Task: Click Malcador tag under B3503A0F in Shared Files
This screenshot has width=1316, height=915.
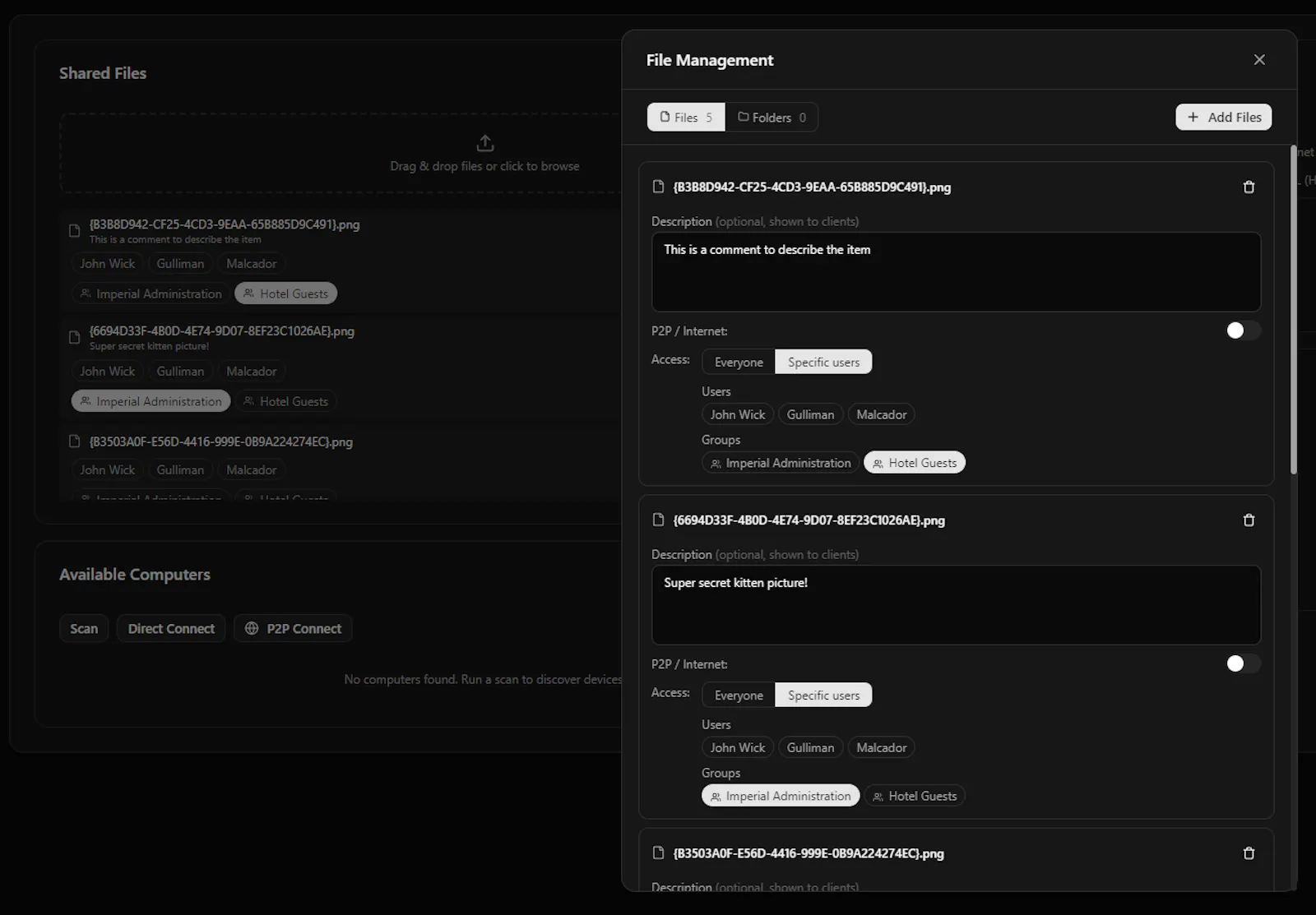Action: [251, 469]
